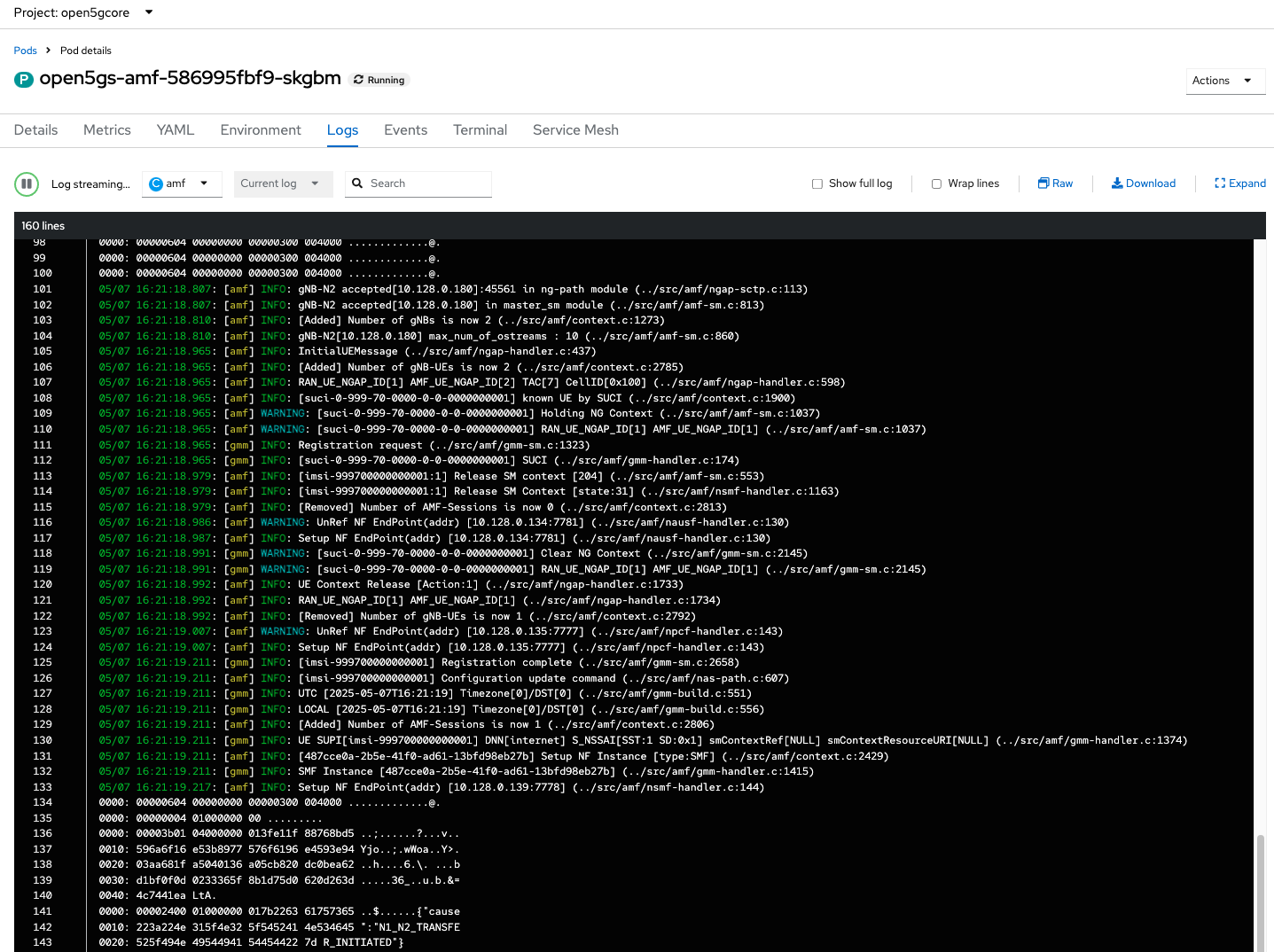This screenshot has height=952, width=1274.
Task: Download the log file
Action: (1144, 183)
